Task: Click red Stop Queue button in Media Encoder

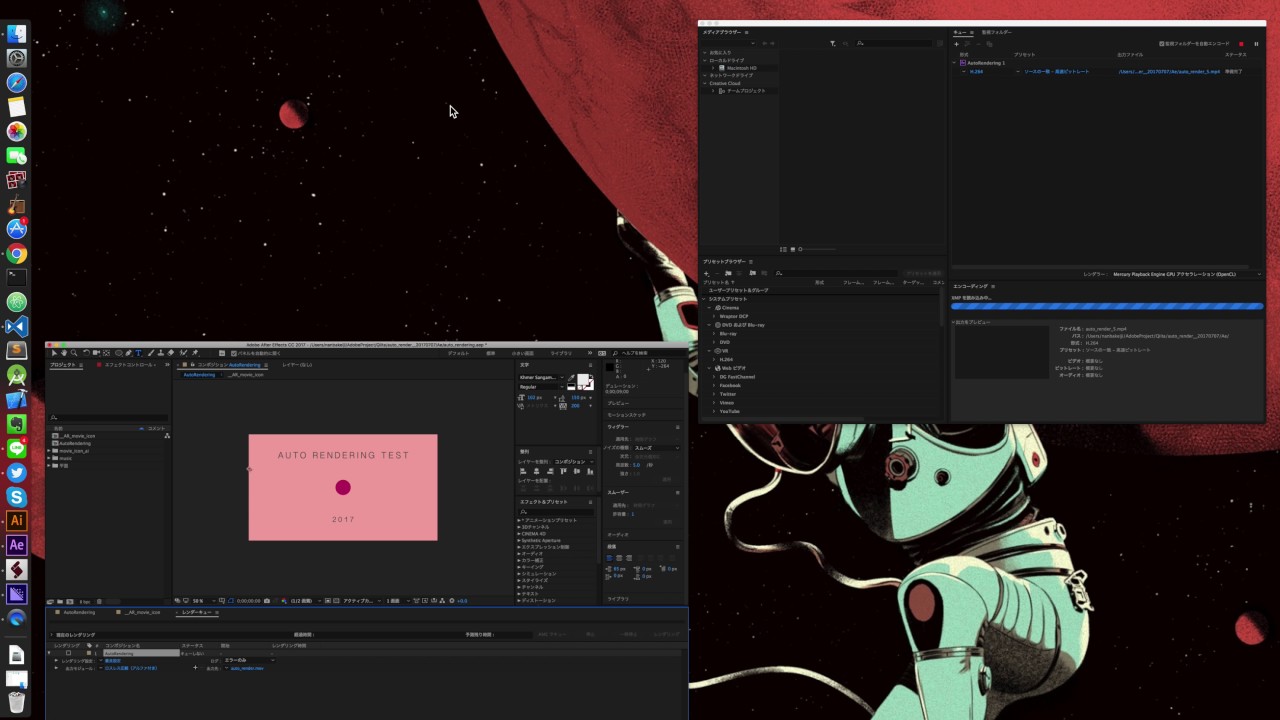Action: click(x=1241, y=44)
